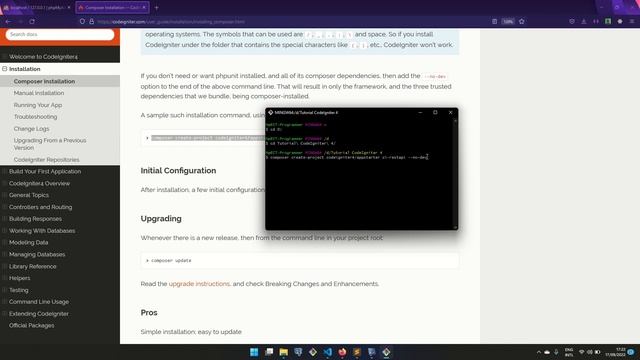Image resolution: width=640 pixels, height=360 pixels.
Task: Close the Composer Installation tab
Action: [x=144, y=7]
